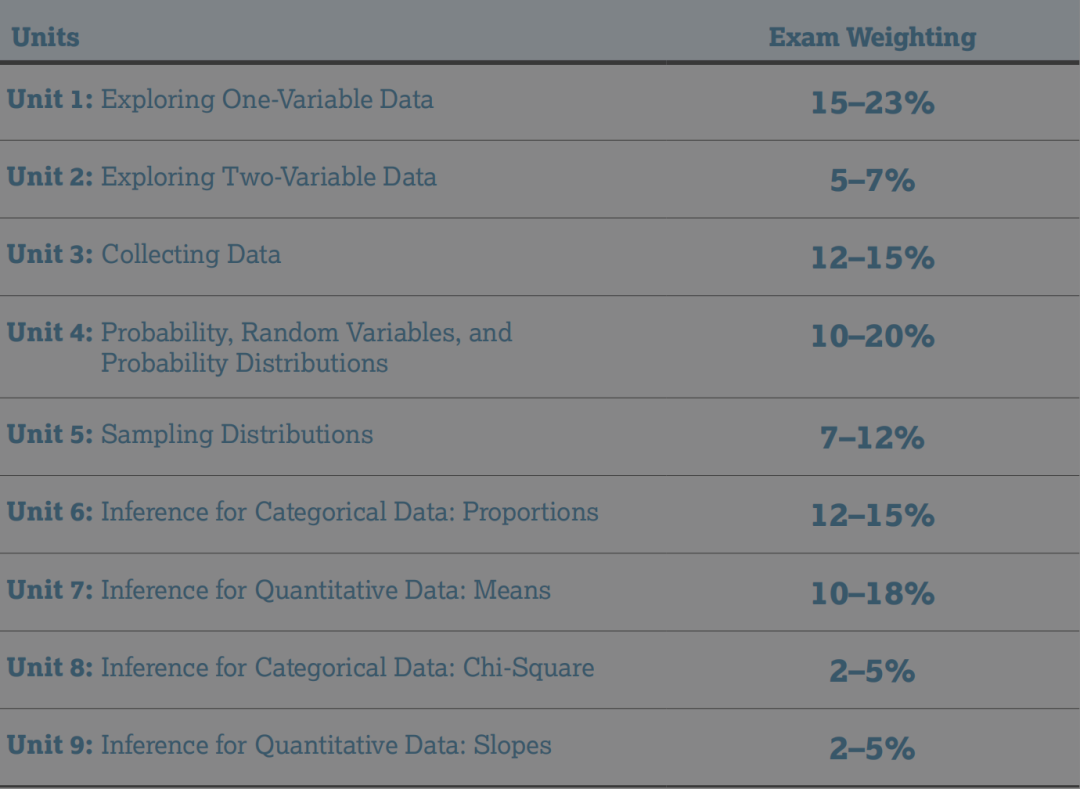Select Unit 3: Collecting Data
The height and width of the screenshot is (789, 1080).
[x=144, y=255]
